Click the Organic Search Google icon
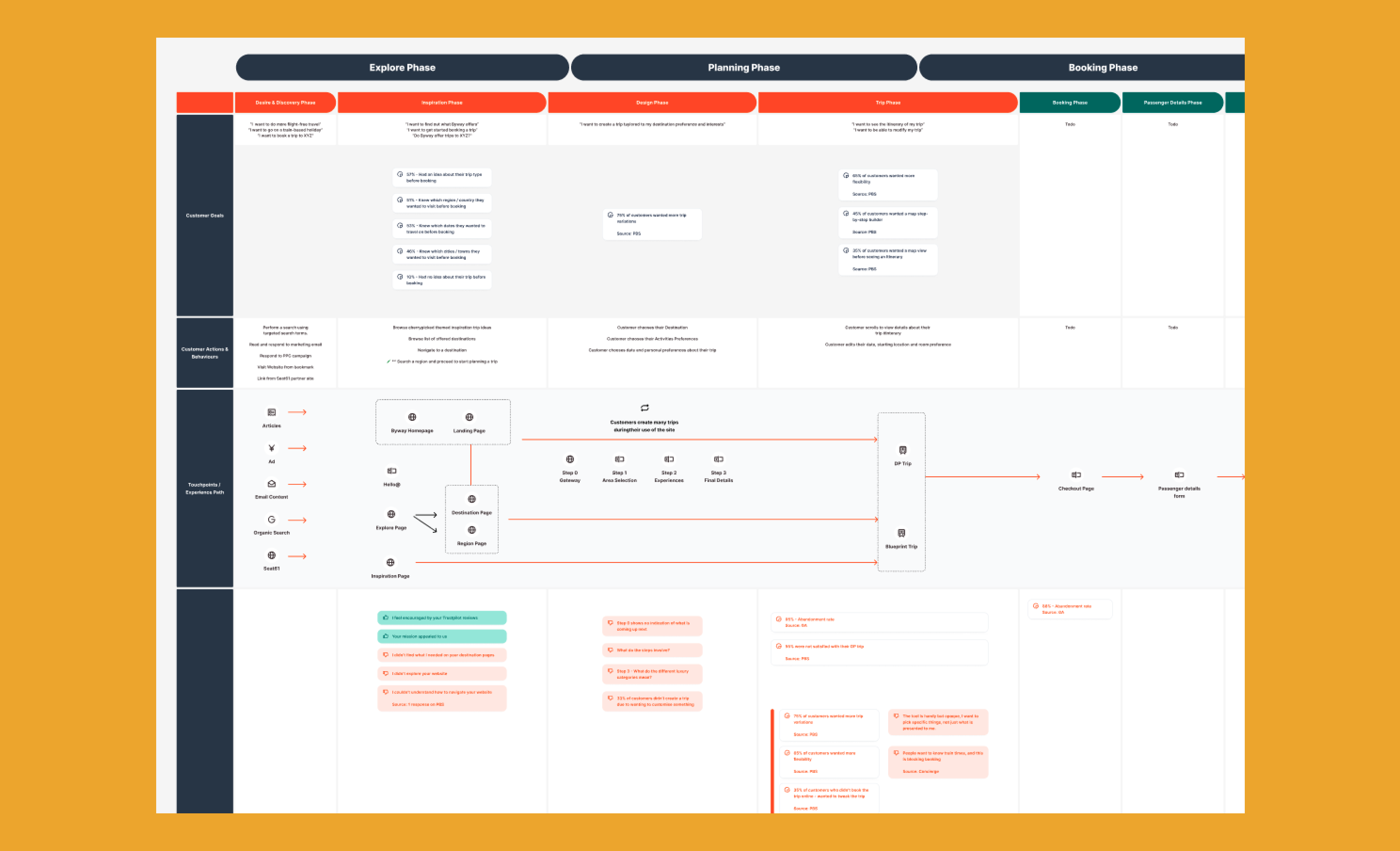The width and height of the screenshot is (1400, 851). [x=271, y=520]
